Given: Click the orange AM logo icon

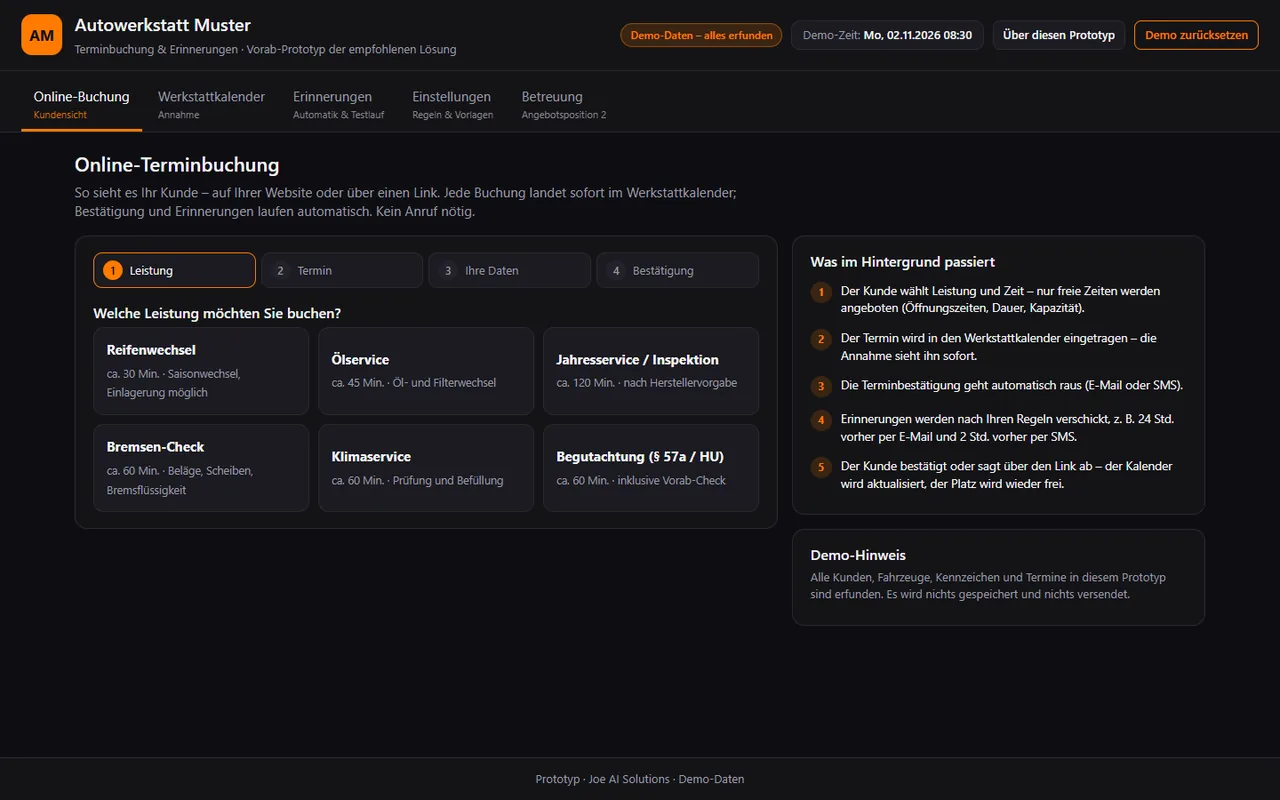Looking at the screenshot, I should pyautogui.click(x=42, y=35).
